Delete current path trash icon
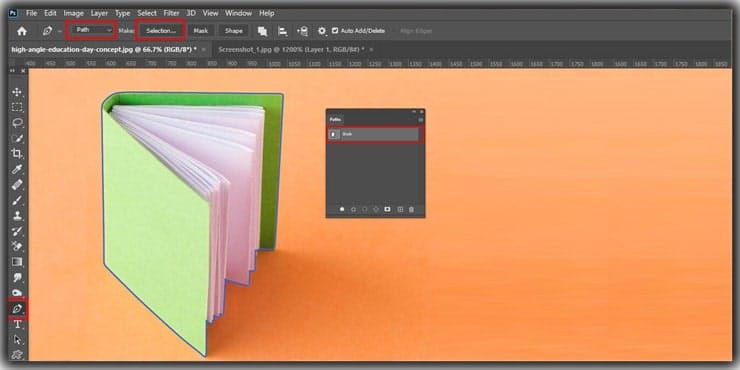Screen dimensions: 740x370 (411, 209)
